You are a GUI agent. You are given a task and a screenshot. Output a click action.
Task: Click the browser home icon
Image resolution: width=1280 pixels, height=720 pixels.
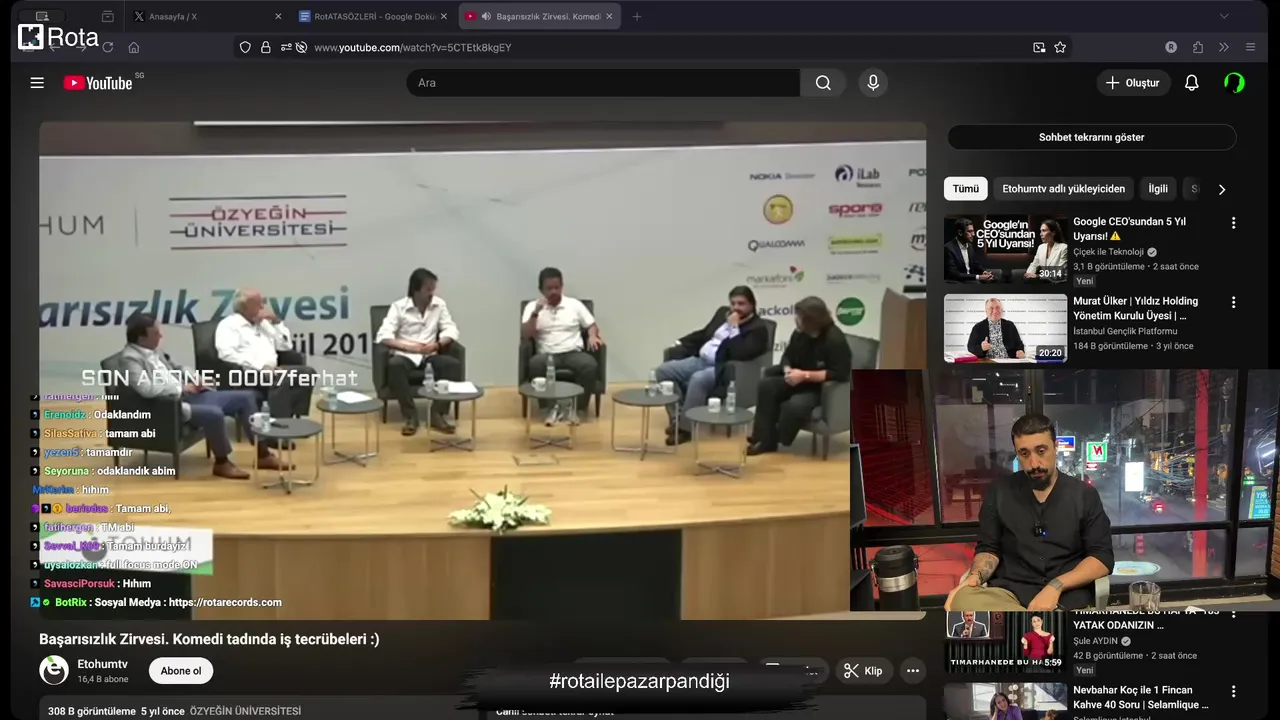pyautogui.click(x=134, y=47)
